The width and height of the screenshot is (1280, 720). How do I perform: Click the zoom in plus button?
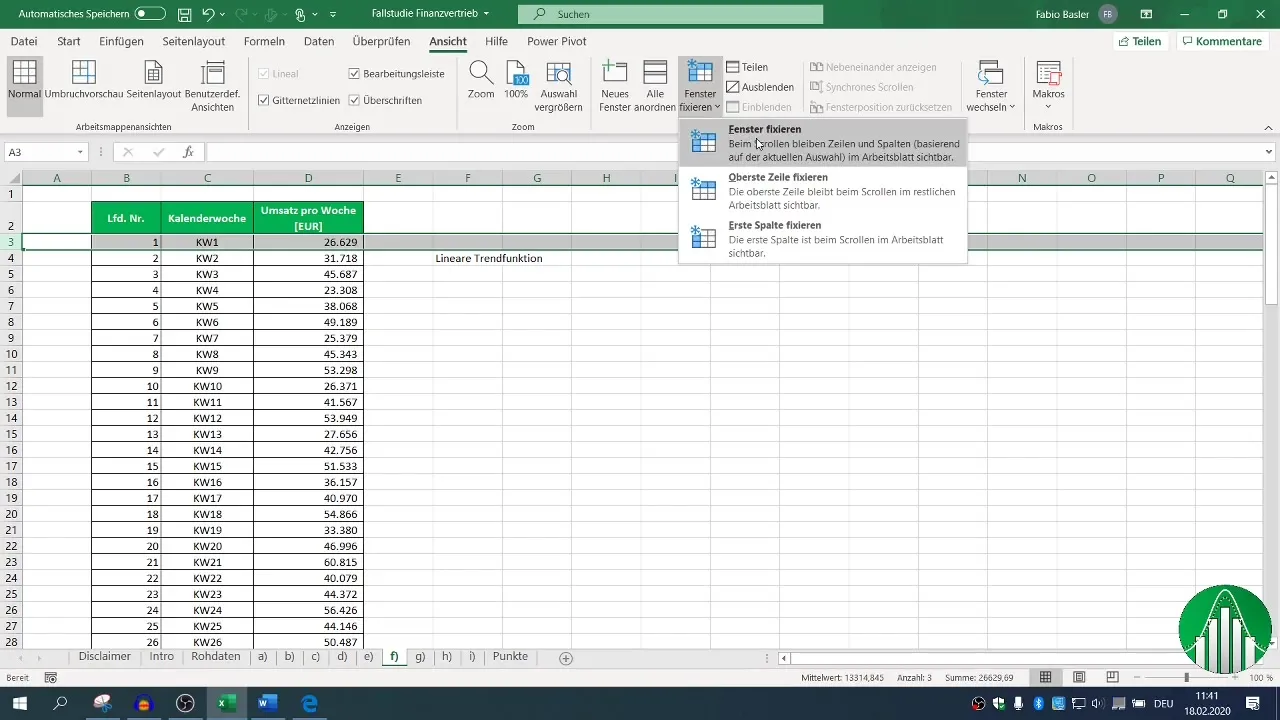click(1236, 677)
